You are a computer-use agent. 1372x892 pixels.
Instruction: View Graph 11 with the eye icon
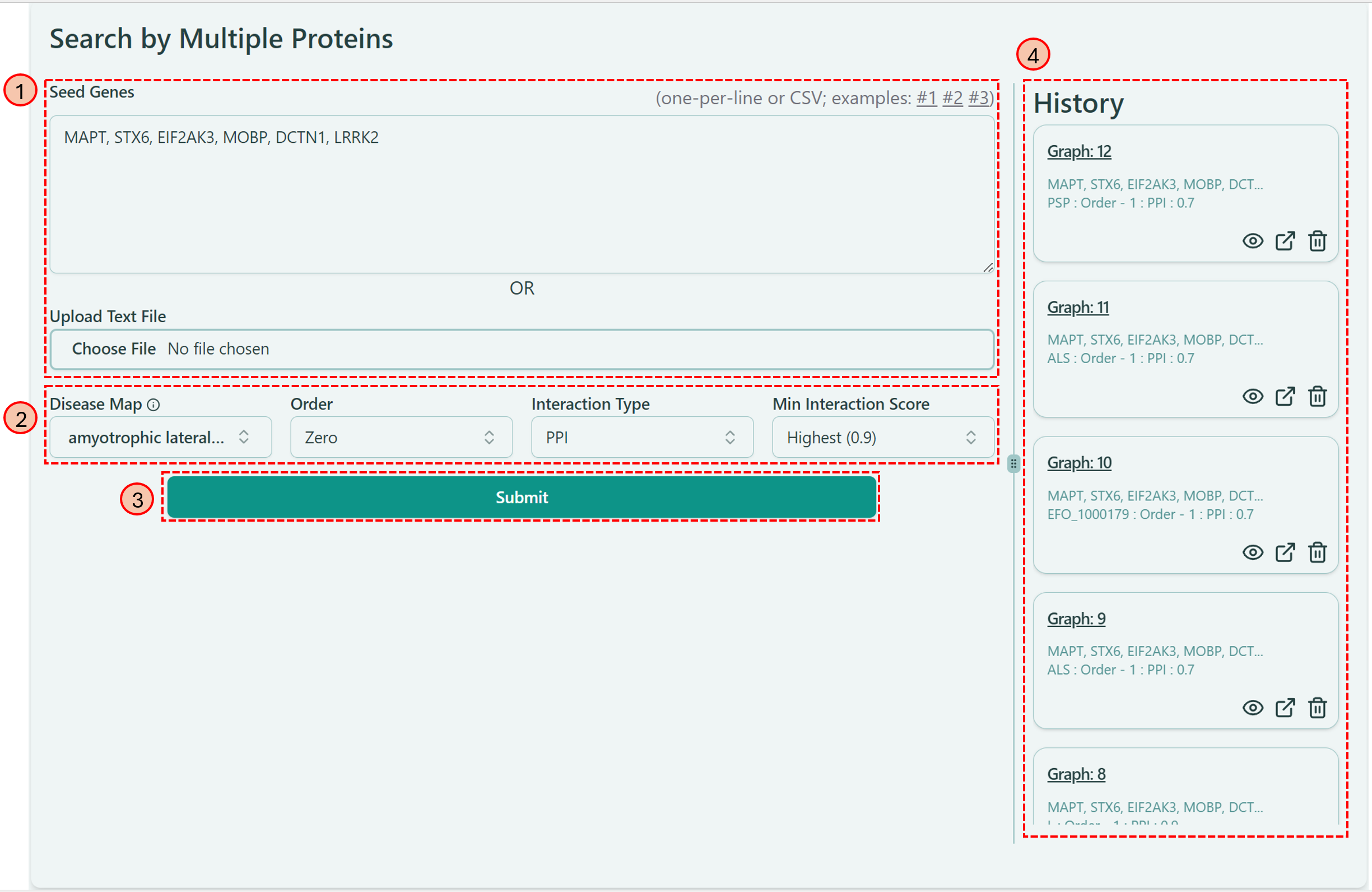(1252, 397)
